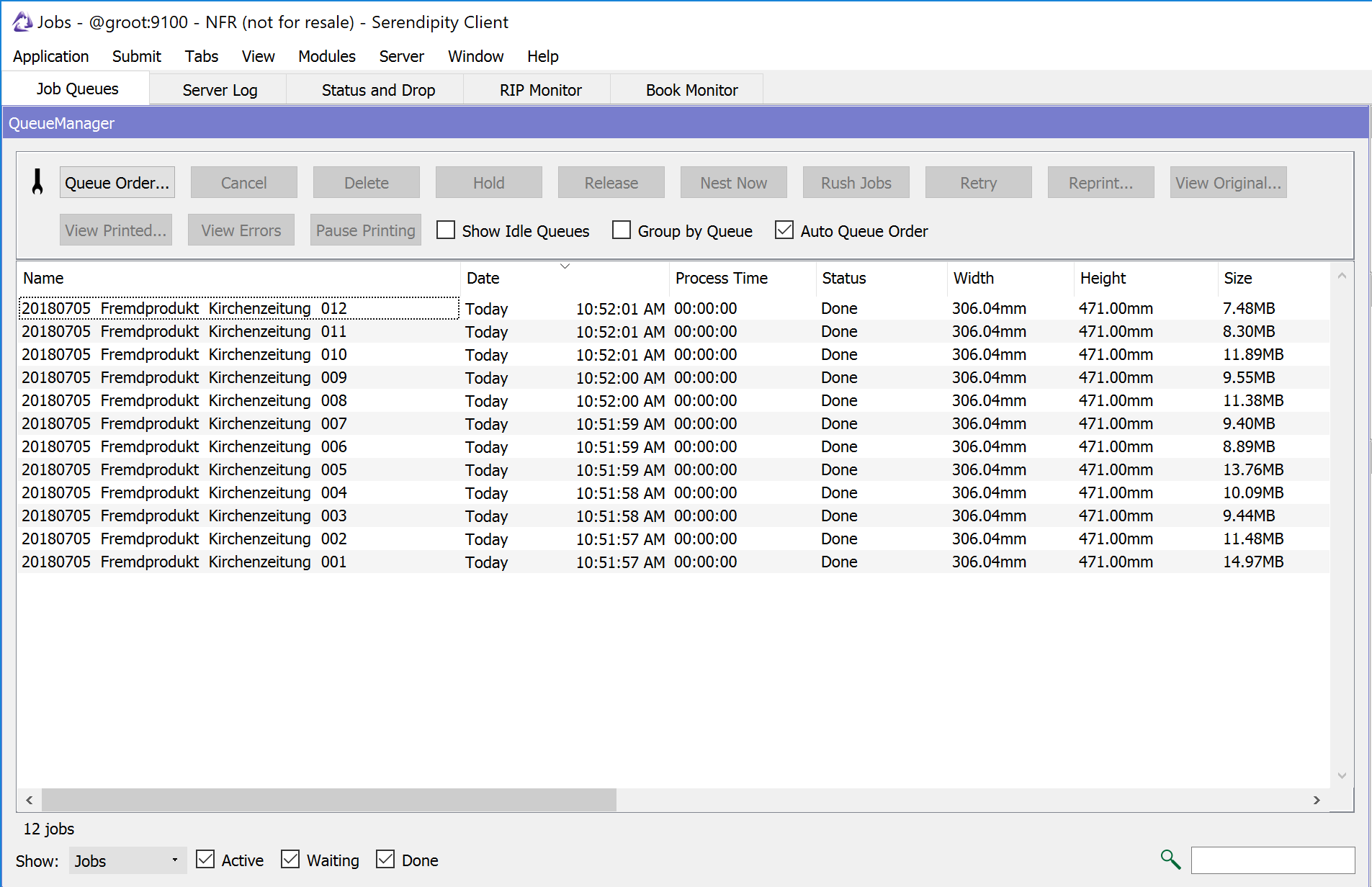The height and width of the screenshot is (887, 1372).
Task: Click the Serendipity Client app logo
Action: [22, 22]
